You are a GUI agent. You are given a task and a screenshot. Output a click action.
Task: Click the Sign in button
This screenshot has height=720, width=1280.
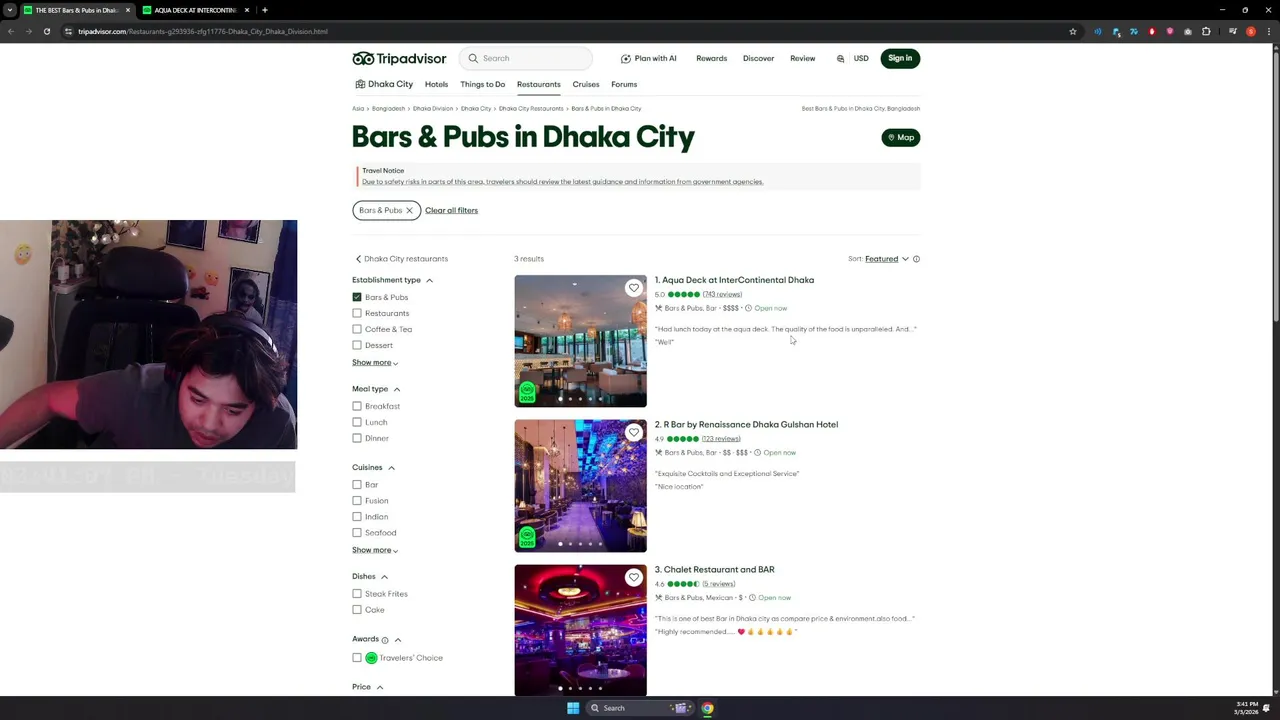[900, 58]
